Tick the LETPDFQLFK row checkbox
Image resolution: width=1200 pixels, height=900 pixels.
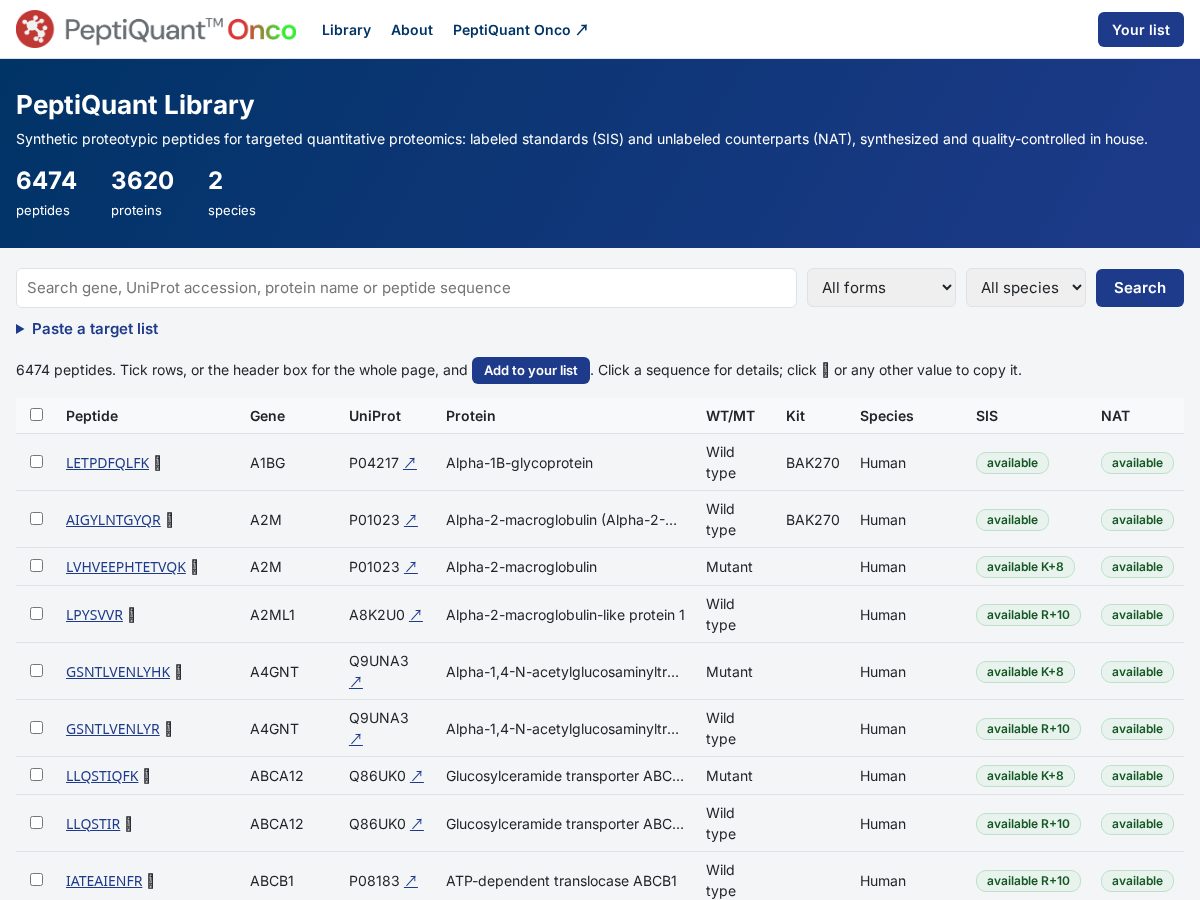click(x=37, y=462)
